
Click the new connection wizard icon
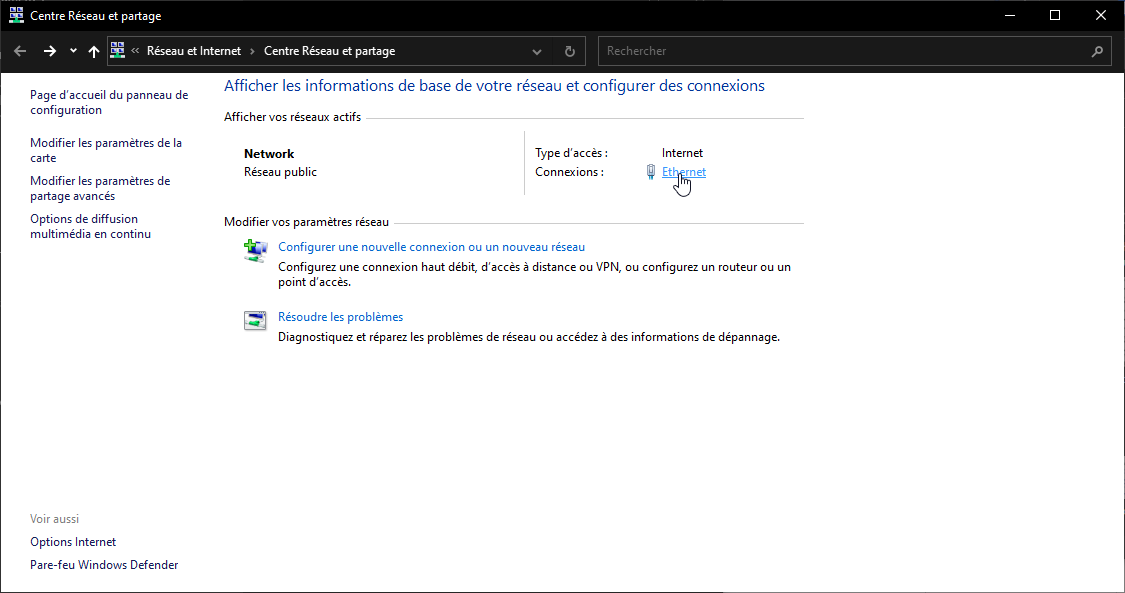[256, 250]
